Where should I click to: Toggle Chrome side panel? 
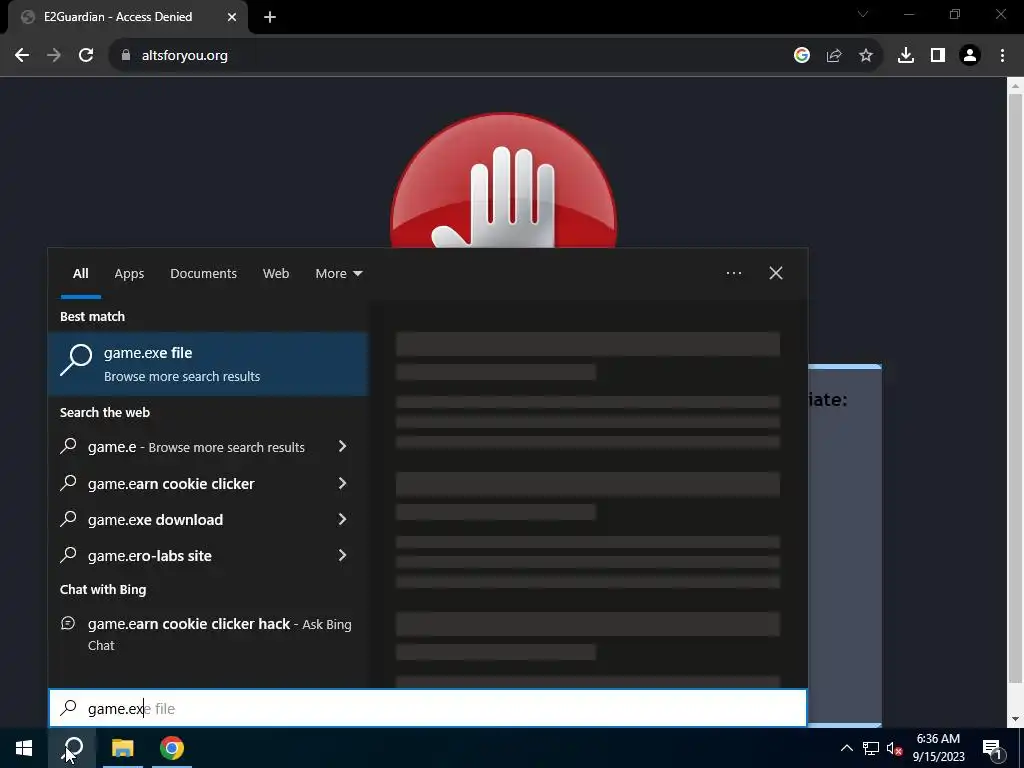[x=938, y=56]
